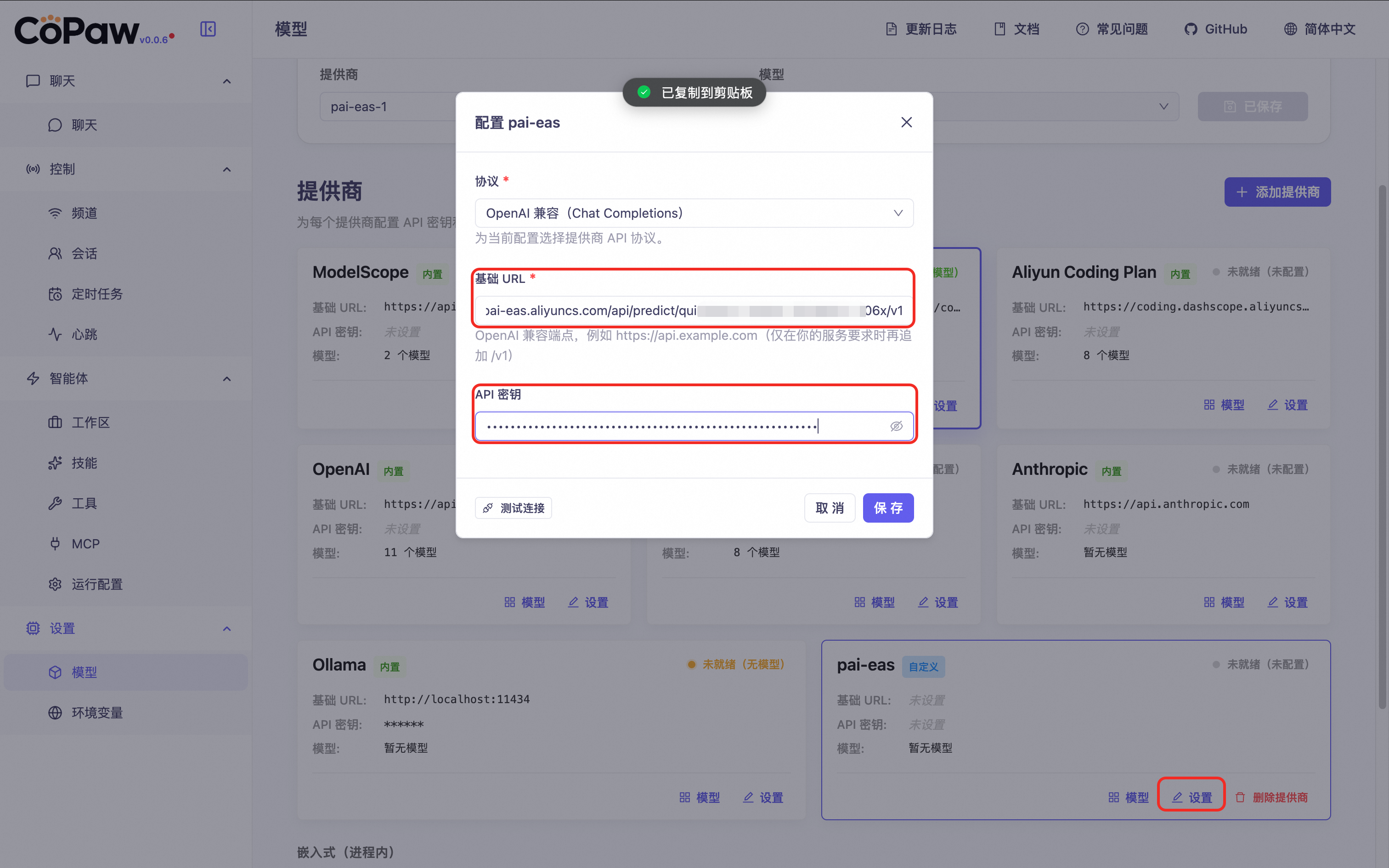
Task: Open 定时任务 scheduled tasks in sidebar
Action: (x=96, y=294)
